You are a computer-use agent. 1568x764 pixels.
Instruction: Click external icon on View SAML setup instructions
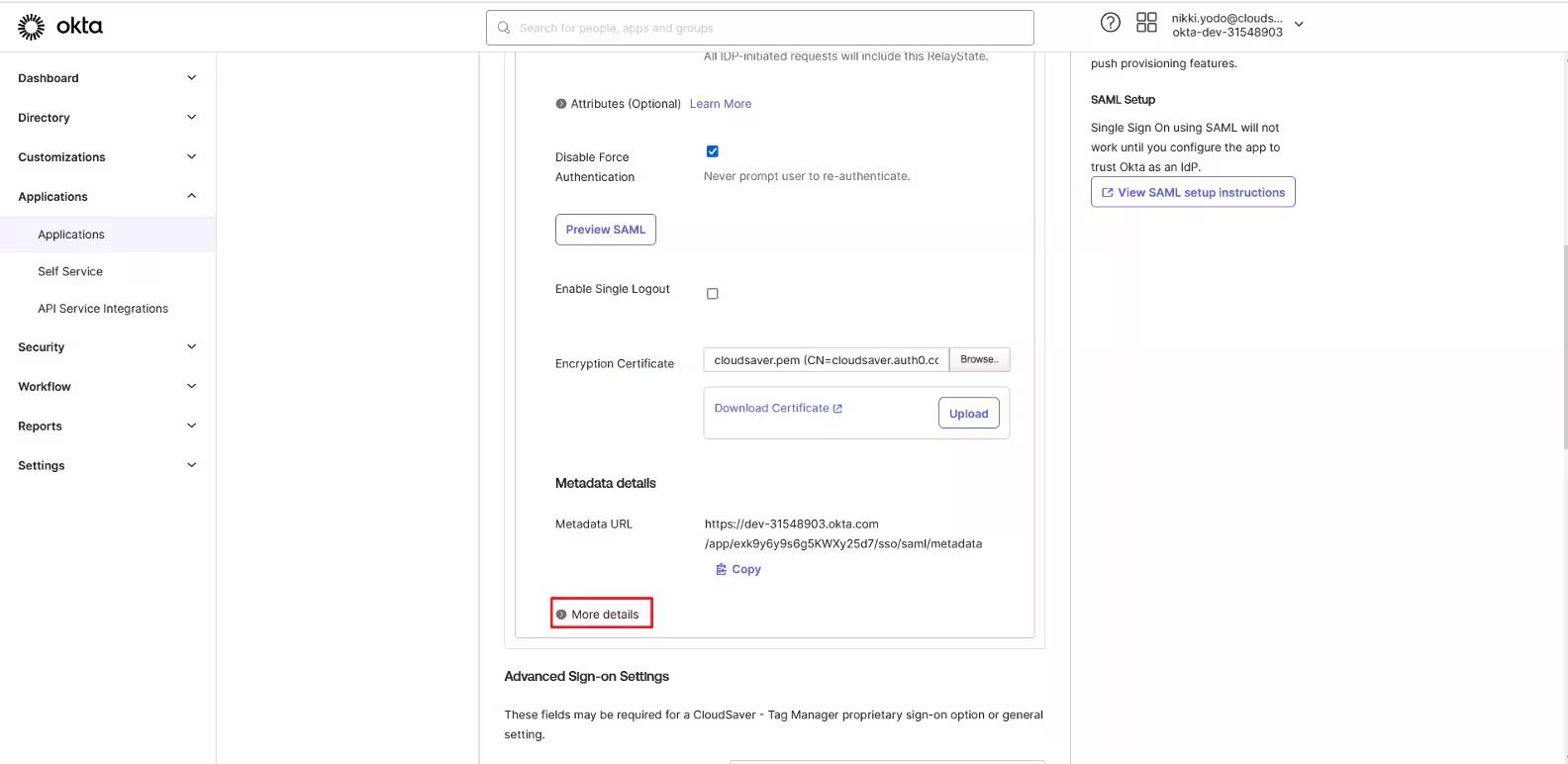1108,193
